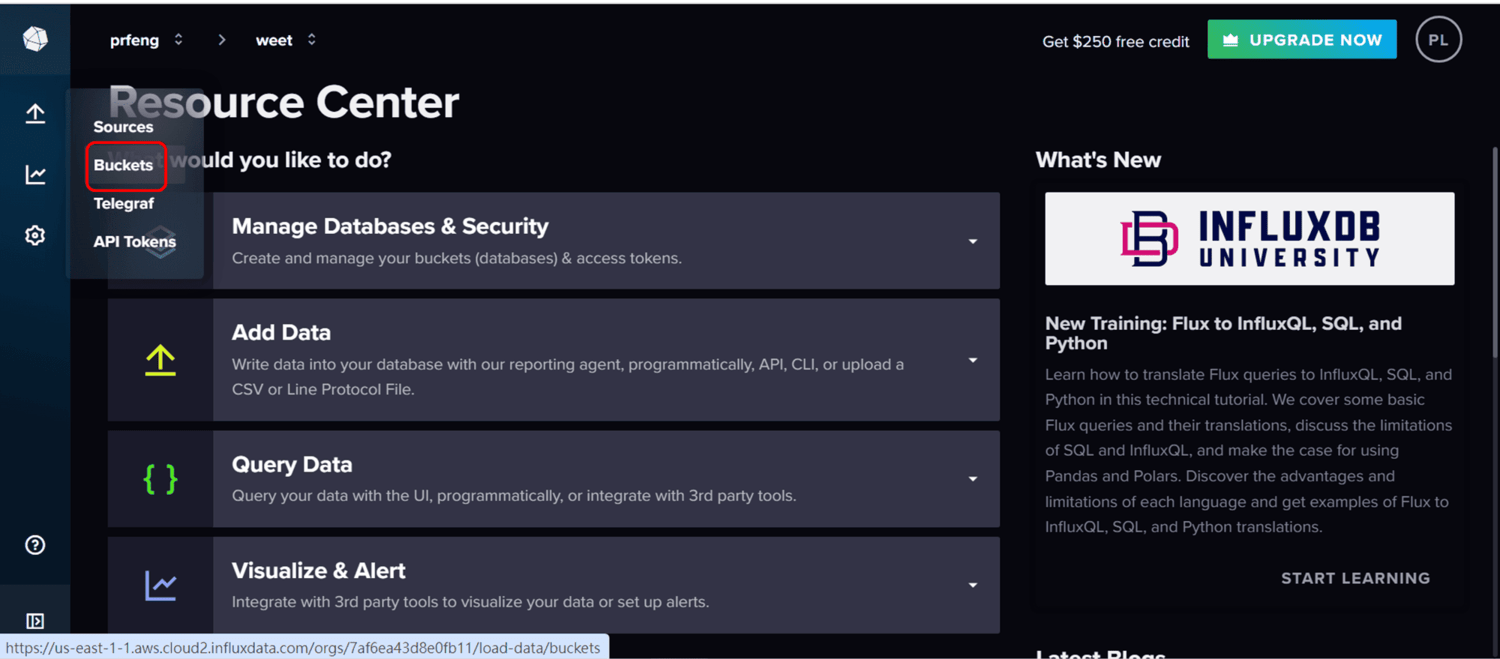Viewport: 1500px width, 659px height.
Task: Click the 'Query your data with the UI' description
Action: tap(514, 495)
